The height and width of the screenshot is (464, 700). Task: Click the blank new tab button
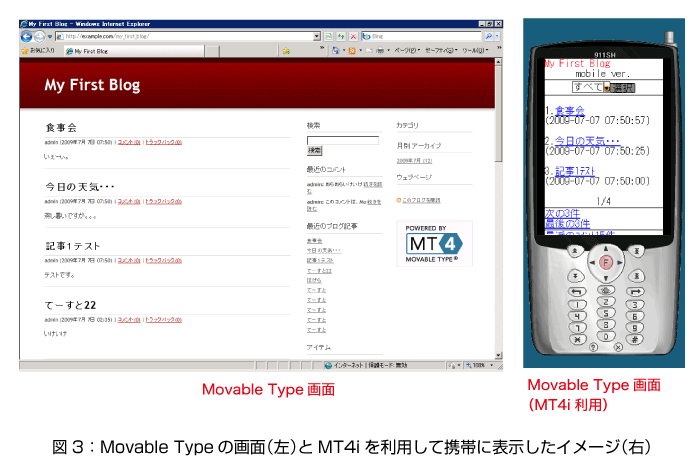[x=212, y=51]
